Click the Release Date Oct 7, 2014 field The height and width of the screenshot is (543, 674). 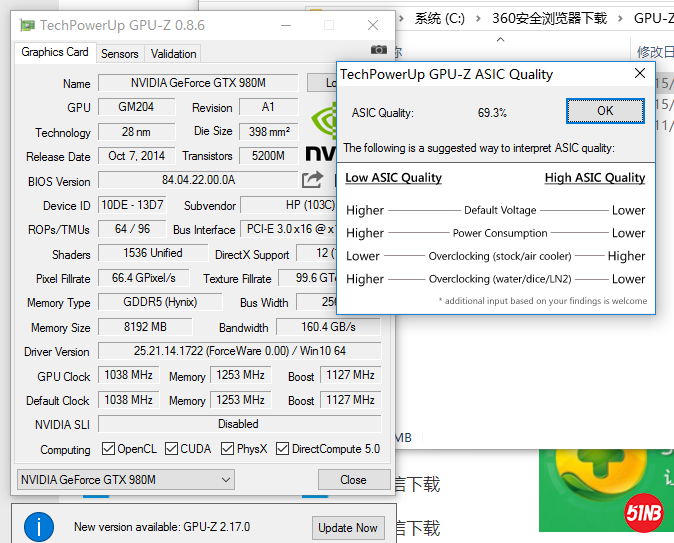coord(136,156)
